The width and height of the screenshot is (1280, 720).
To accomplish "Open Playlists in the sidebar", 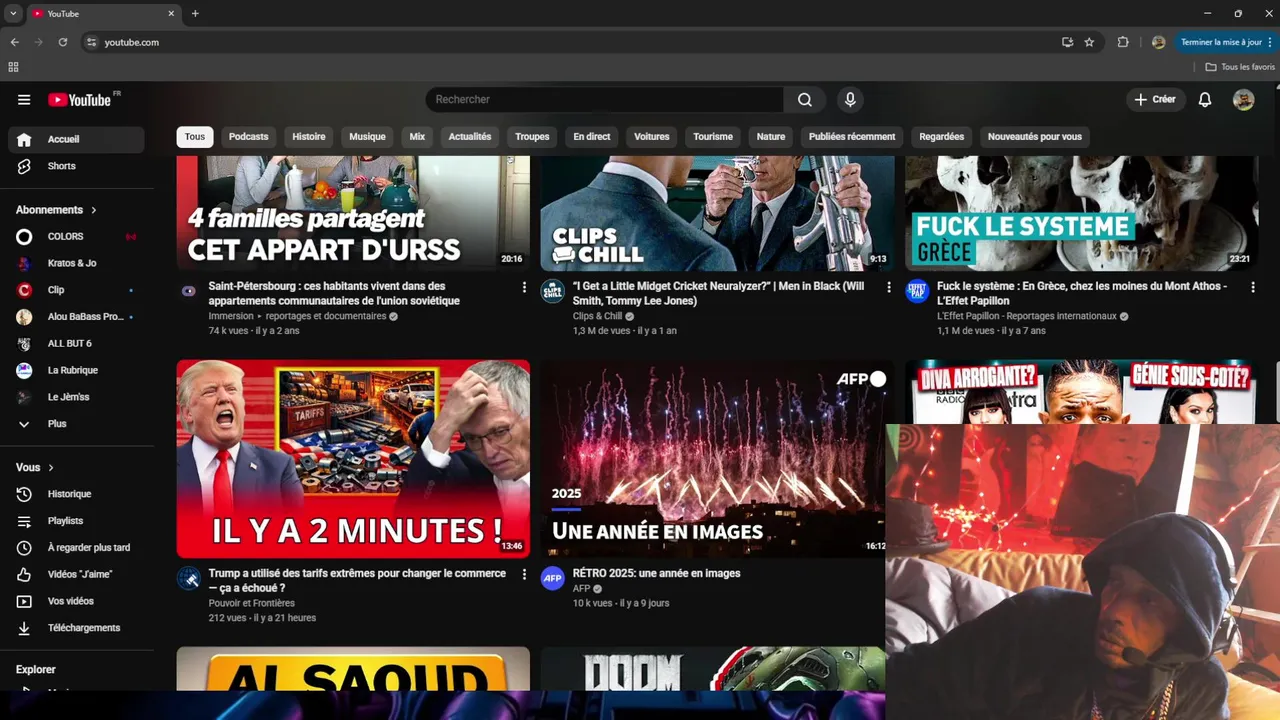I will click(x=76, y=521).
